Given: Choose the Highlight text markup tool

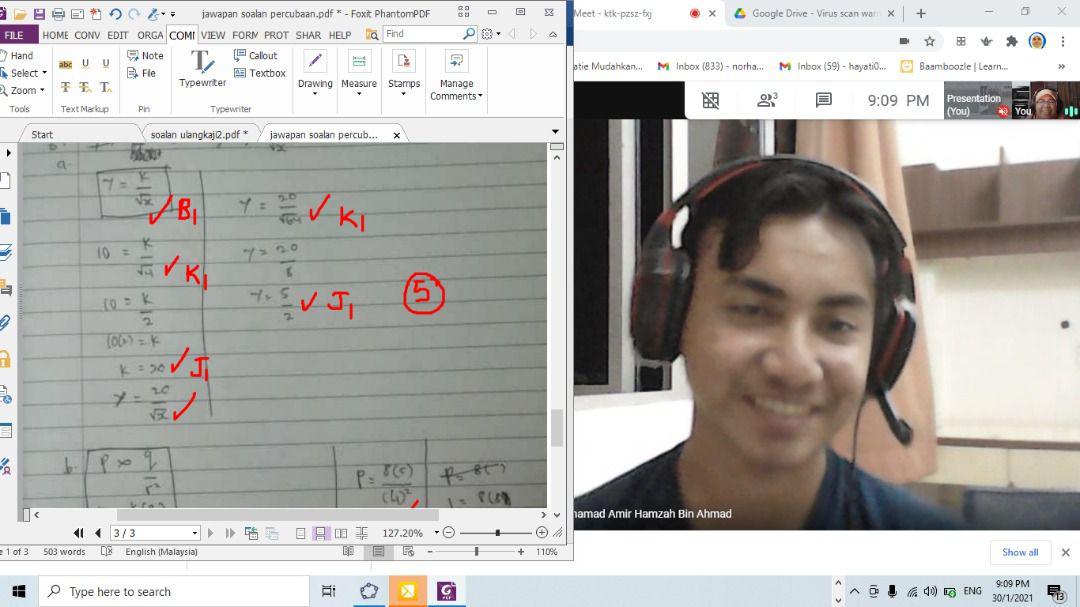Looking at the screenshot, I should 65,64.
